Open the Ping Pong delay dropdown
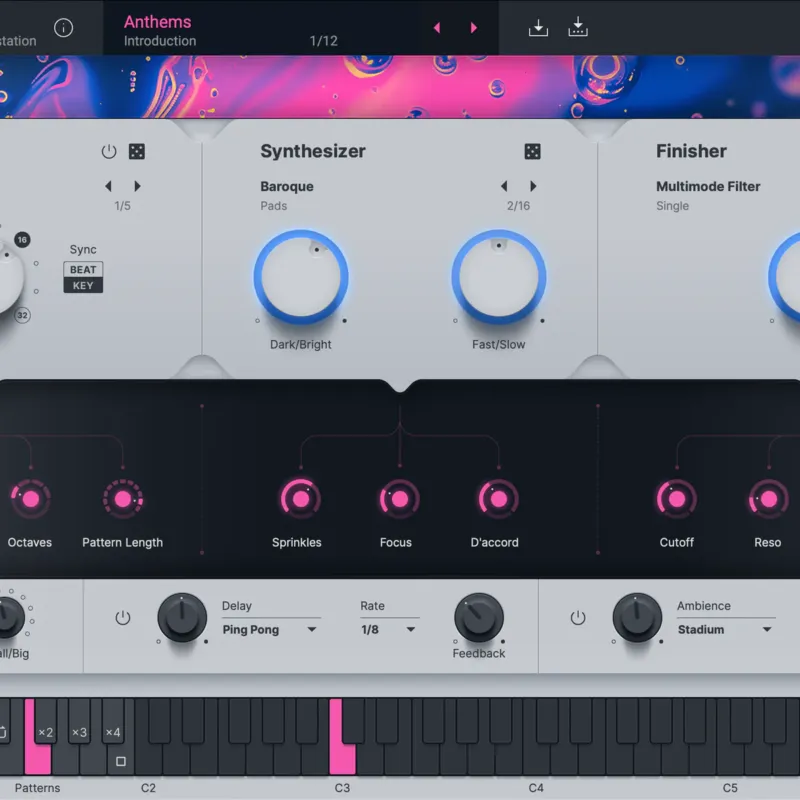This screenshot has width=800, height=800. click(269, 630)
